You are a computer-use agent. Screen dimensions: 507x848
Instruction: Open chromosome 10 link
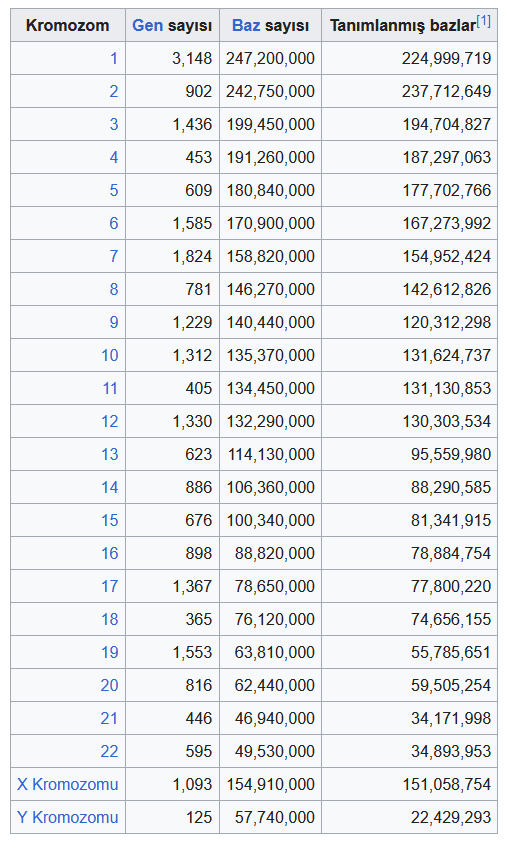click(x=110, y=355)
